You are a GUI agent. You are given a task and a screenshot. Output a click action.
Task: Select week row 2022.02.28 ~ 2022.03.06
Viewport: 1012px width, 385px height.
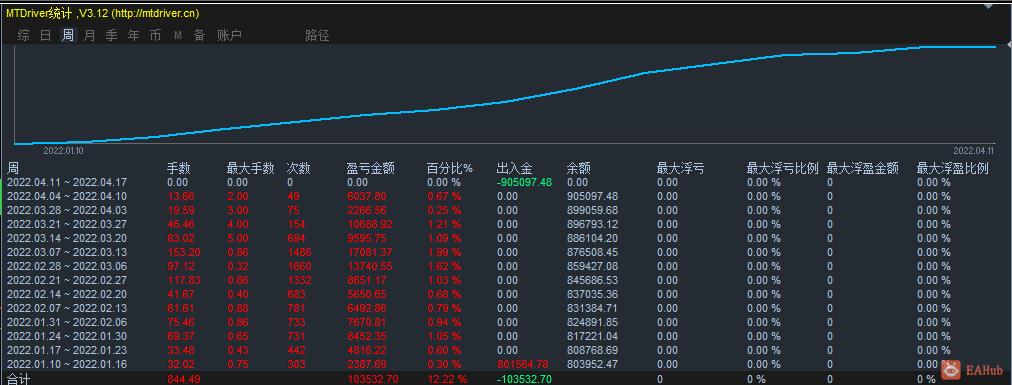tap(506, 265)
